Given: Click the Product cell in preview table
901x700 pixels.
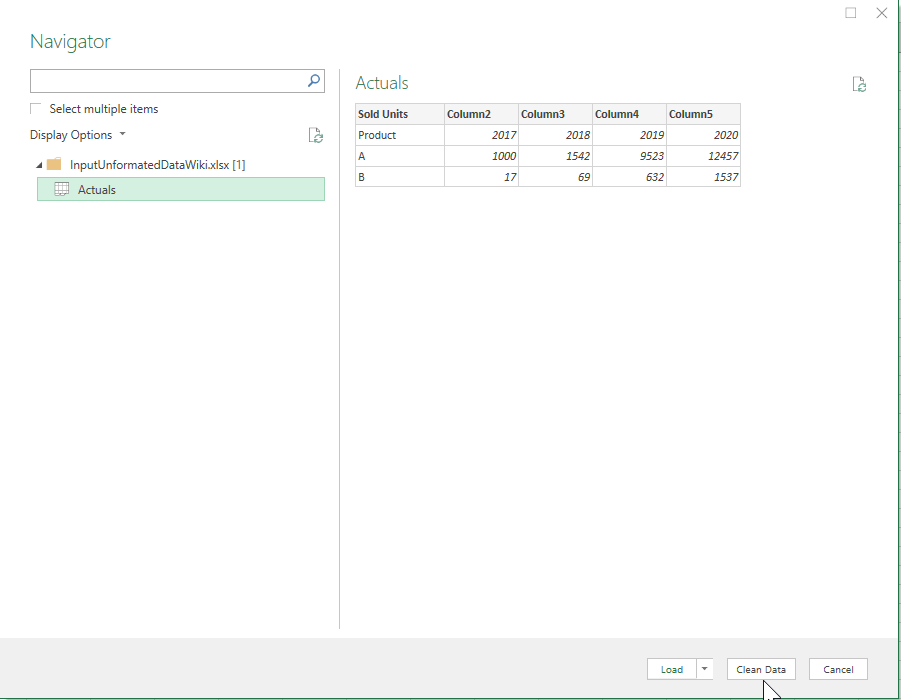Looking at the screenshot, I should (x=399, y=135).
